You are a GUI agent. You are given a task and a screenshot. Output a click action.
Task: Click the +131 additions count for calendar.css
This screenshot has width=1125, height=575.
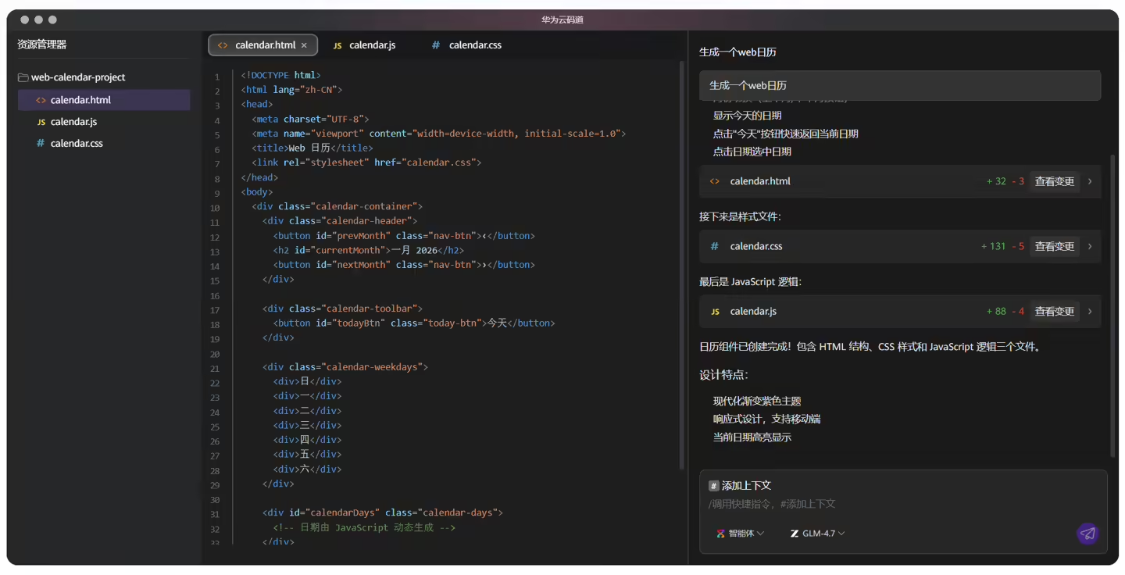993,246
